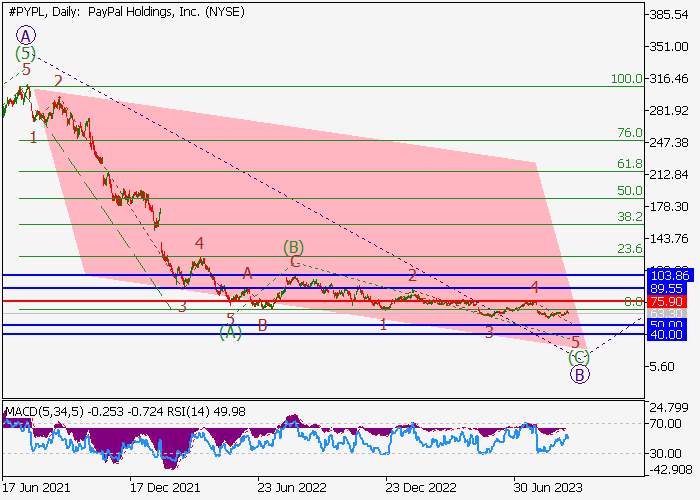The image size is (700, 500).
Task: Click the green 50.0 Fibonacci level label
Action: point(630,191)
